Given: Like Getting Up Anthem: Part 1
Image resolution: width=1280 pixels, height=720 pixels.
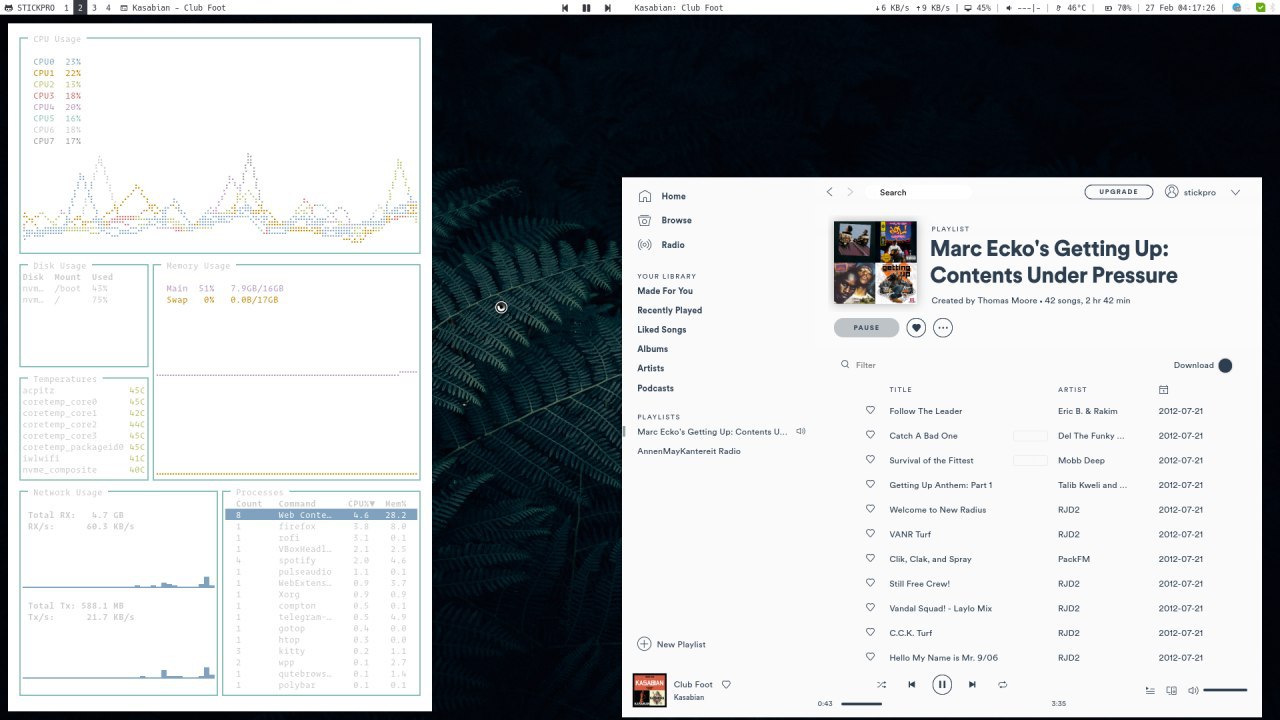Looking at the screenshot, I should (x=870, y=485).
